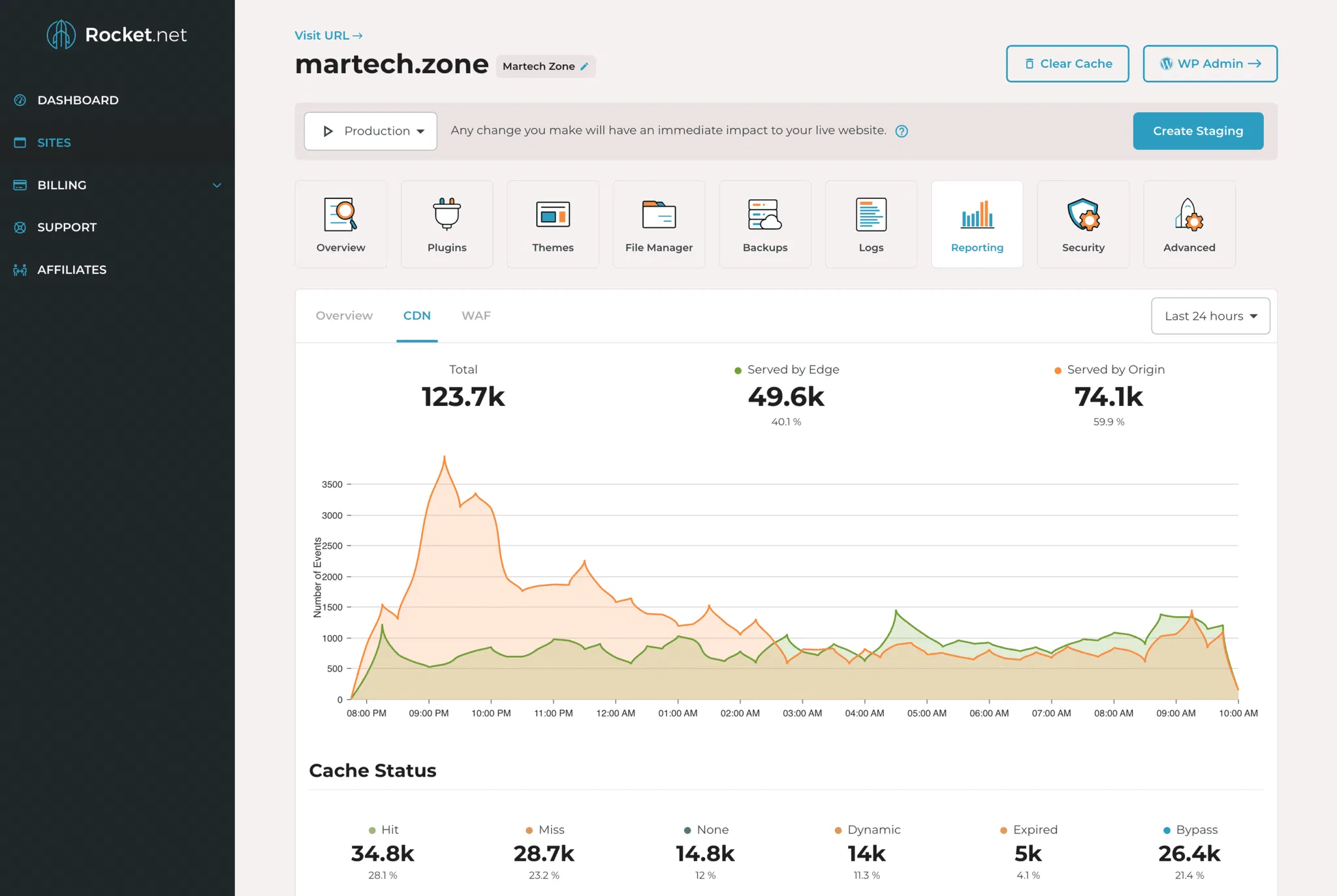This screenshot has height=896, width=1337.
Task: Switch to the Overview report tab
Action: point(344,316)
